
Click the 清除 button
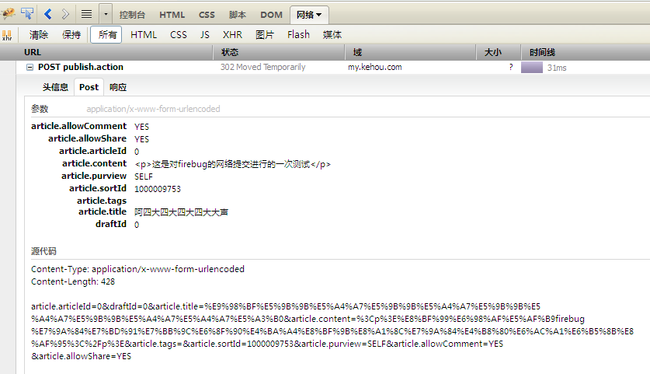pyautogui.click(x=39, y=35)
